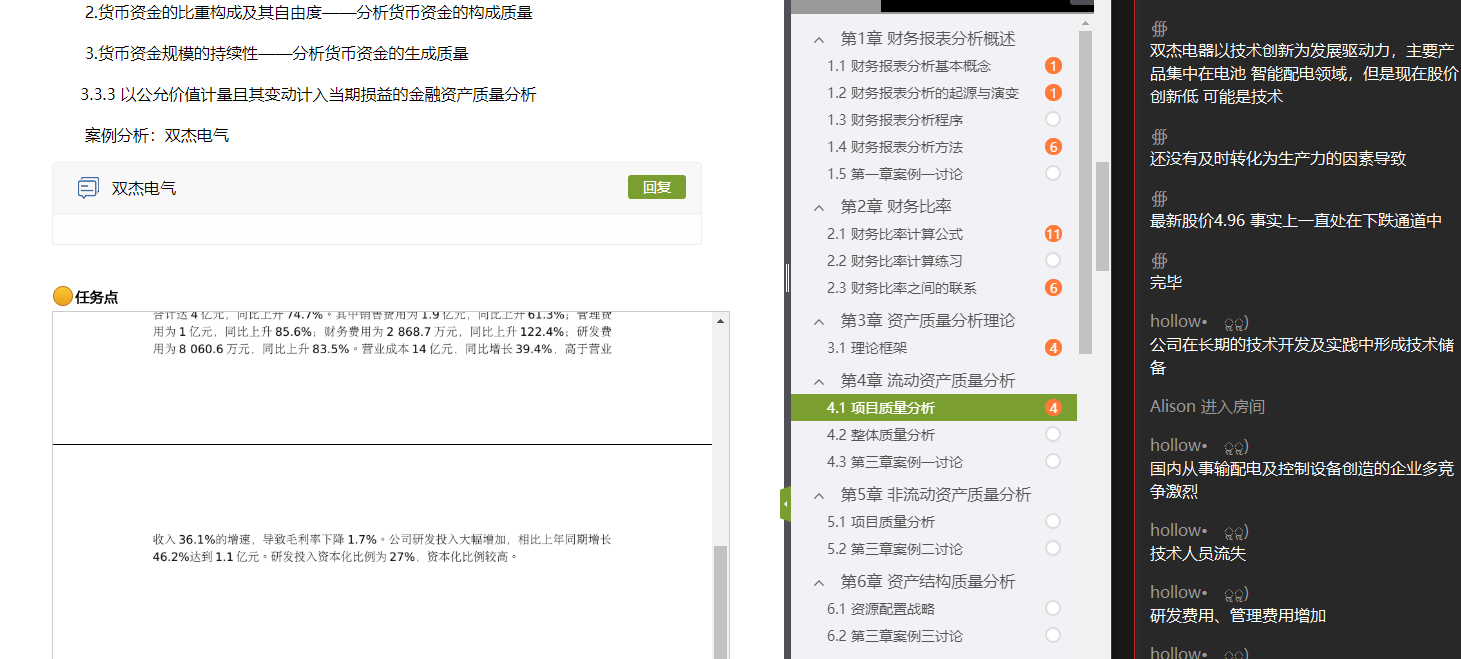This screenshot has width=1461, height=659.
Task: Click the document viewer's vertical scrollbar thumb
Action: (x=720, y=600)
